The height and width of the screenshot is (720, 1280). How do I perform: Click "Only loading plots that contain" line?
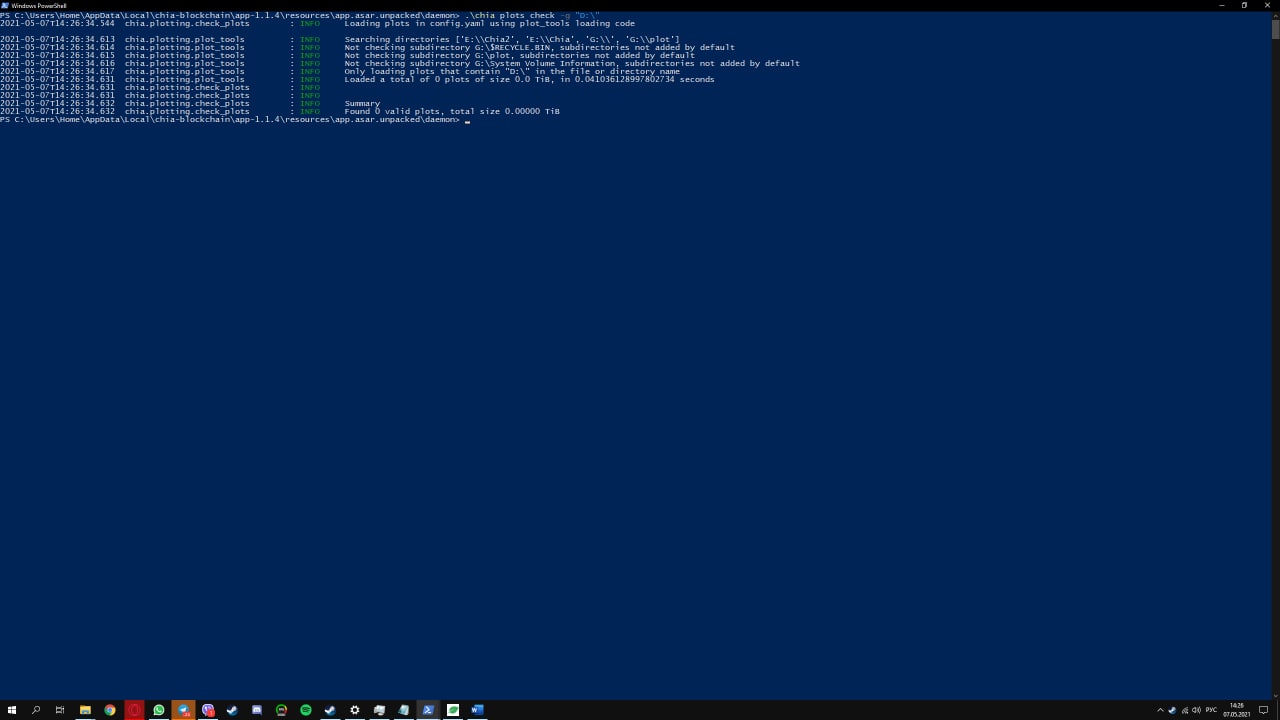512,71
